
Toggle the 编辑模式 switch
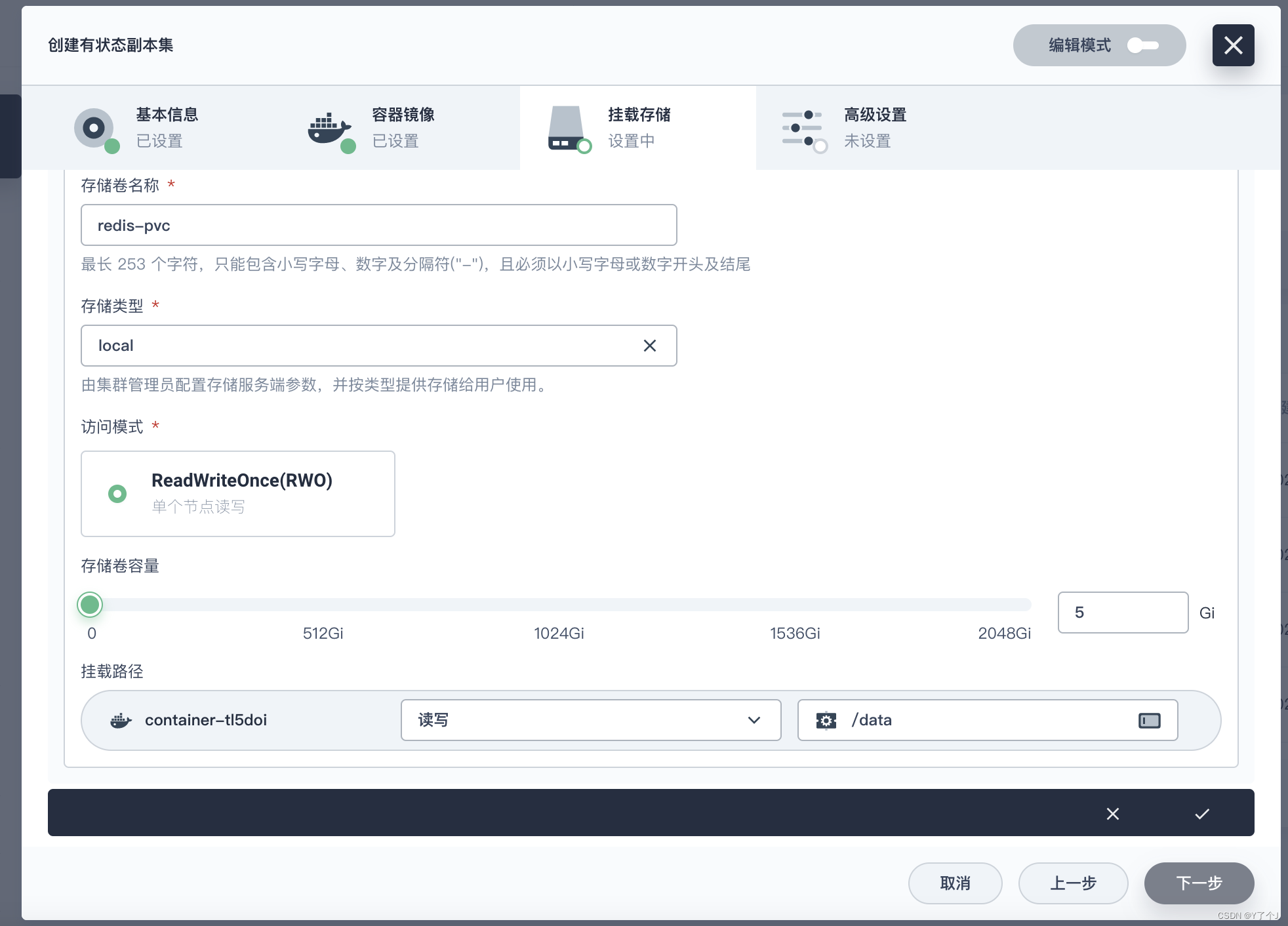1142,45
